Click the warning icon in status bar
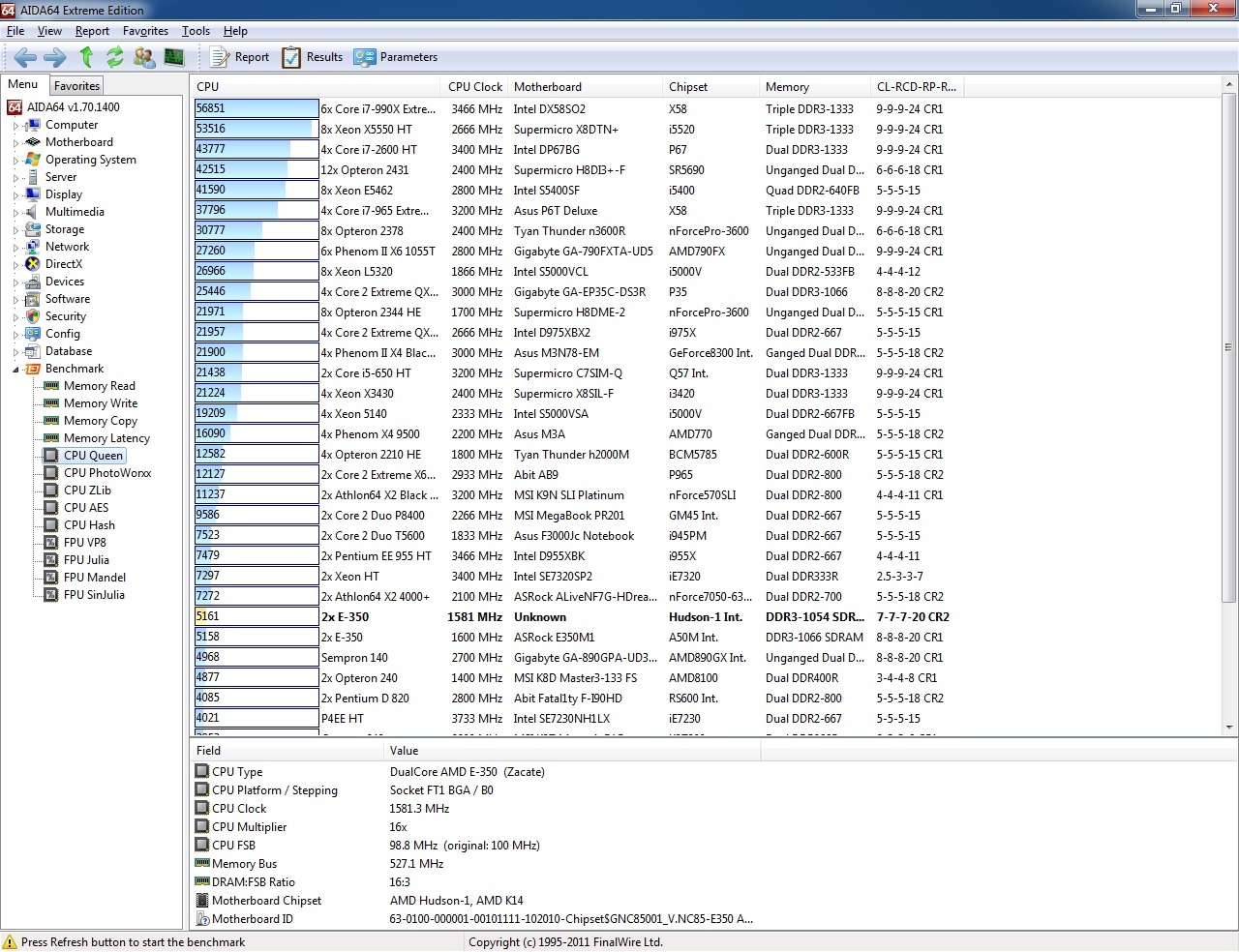1239x952 pixels. (x=10, y=942)
